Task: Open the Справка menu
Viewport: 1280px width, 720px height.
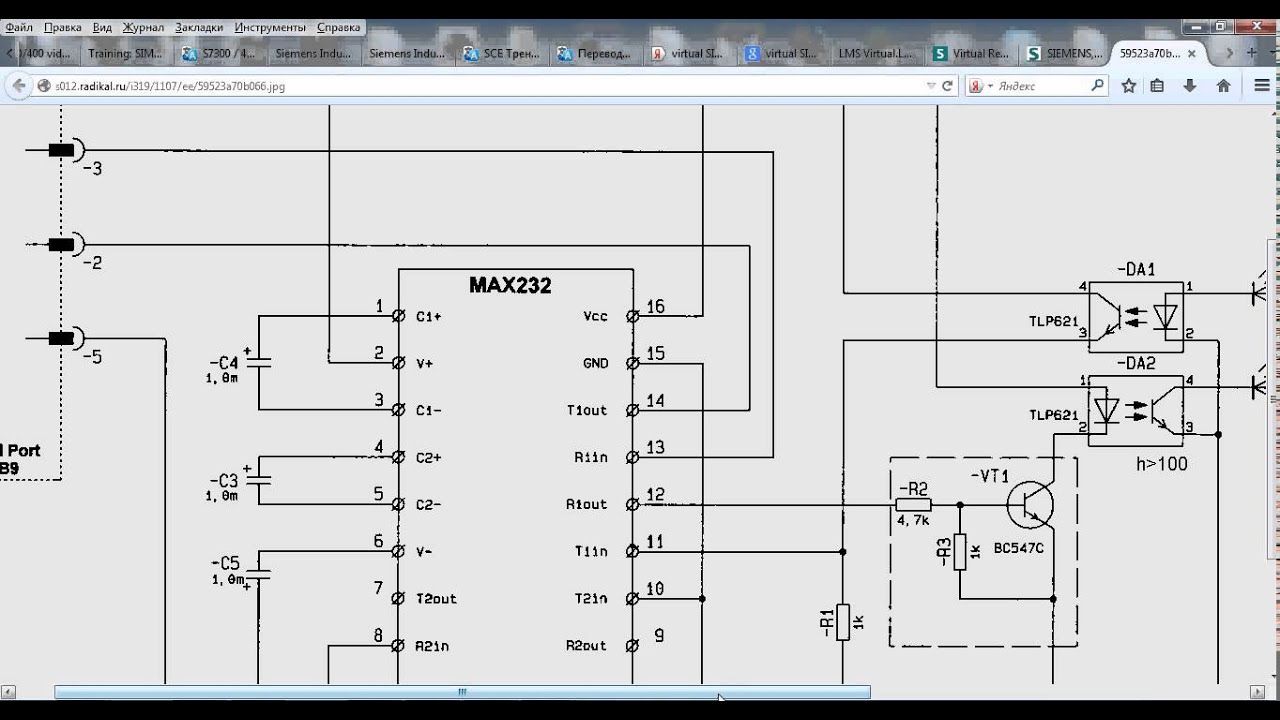Action: point(338,27)
